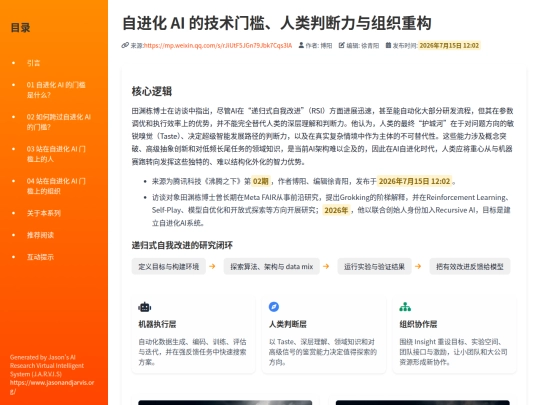
Task: Click the link icon beside the source URL
Action: point(125,45)
